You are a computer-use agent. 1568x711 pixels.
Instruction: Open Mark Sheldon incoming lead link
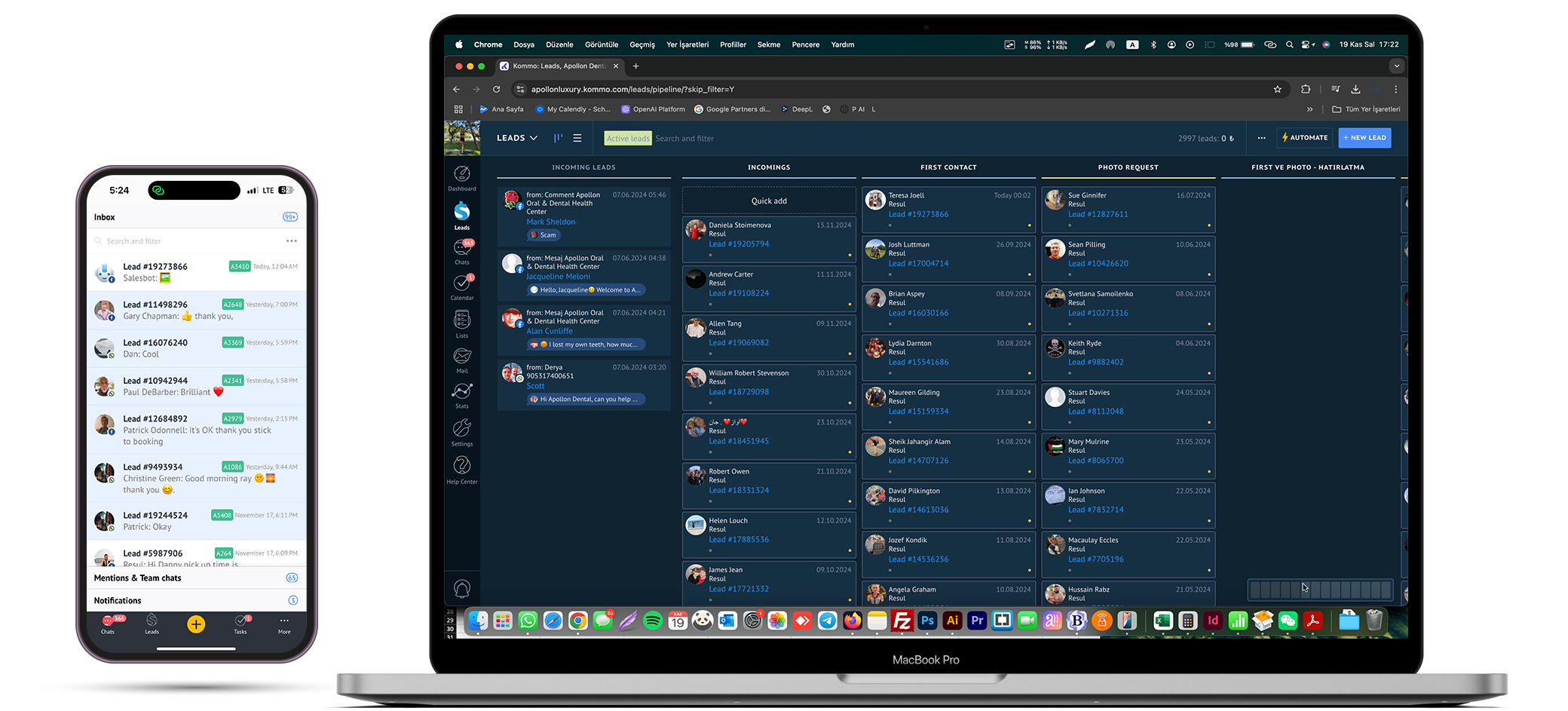[x=550, y=222]
